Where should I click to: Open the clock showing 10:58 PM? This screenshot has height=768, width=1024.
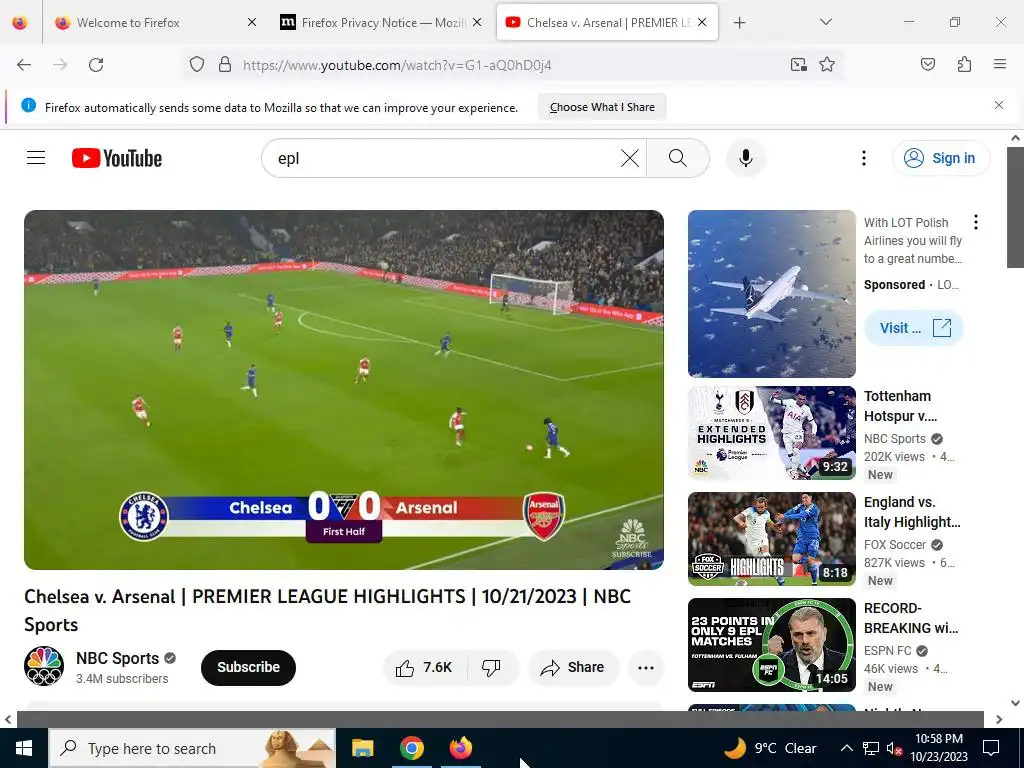click(x=938, y=748)
